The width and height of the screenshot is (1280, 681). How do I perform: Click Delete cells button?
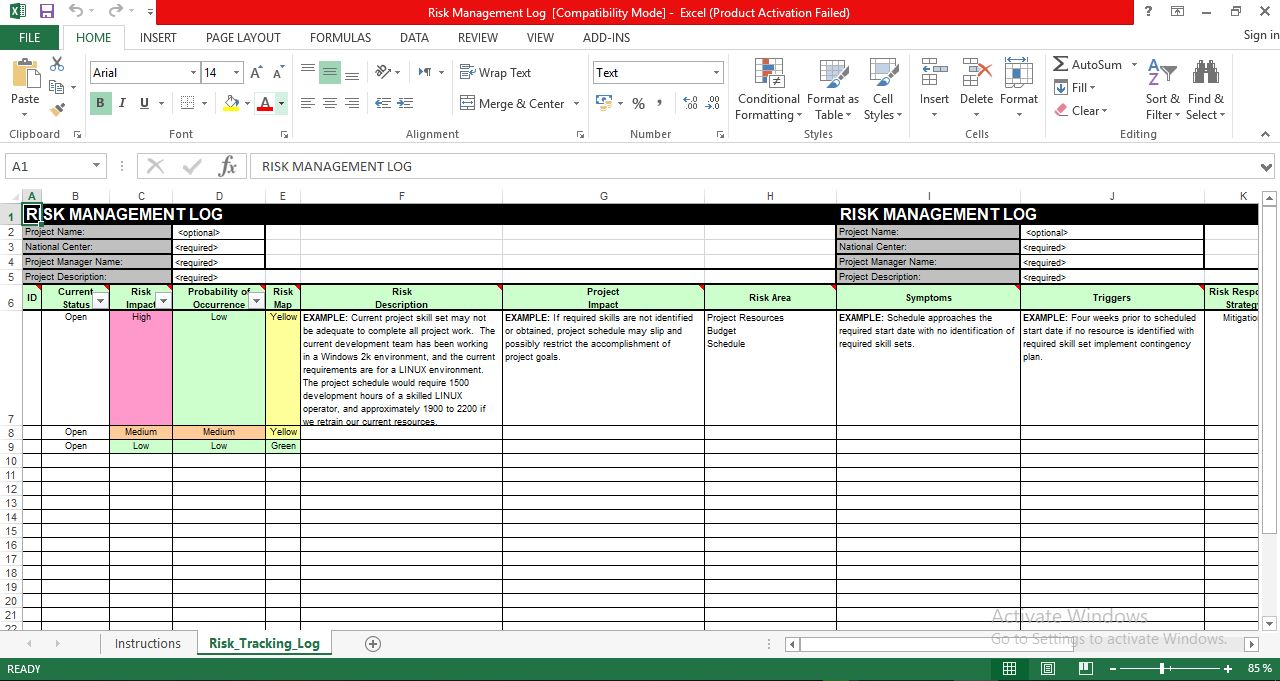(x=976, y=90)
